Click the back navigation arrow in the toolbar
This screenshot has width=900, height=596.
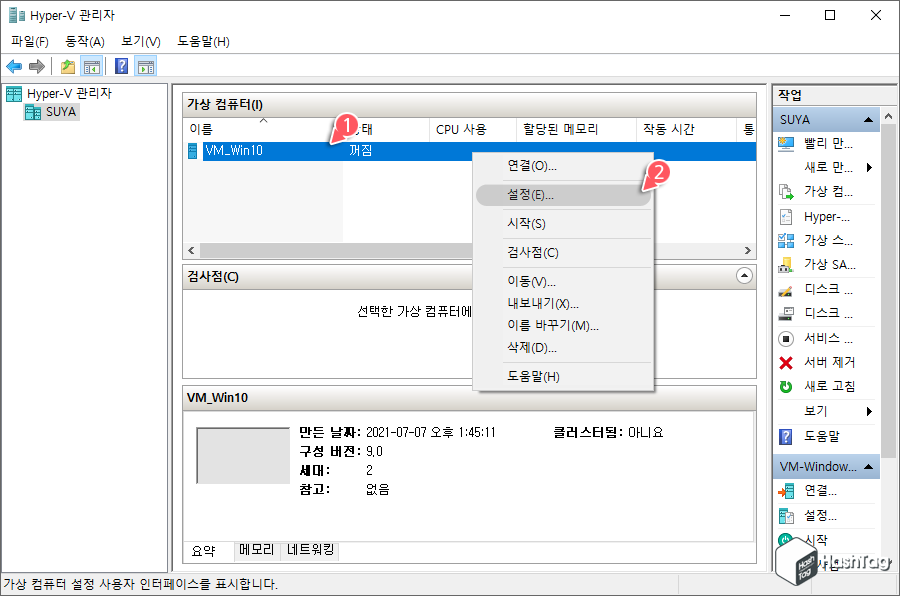[x=14, y=66]
